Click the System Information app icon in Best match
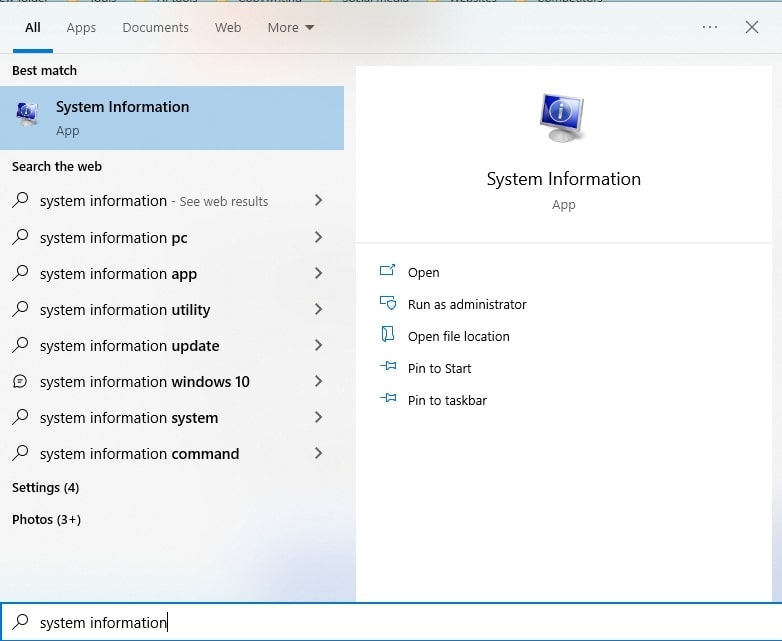Image resolution: width=782 pixels, height=641 pixels. 27,114
